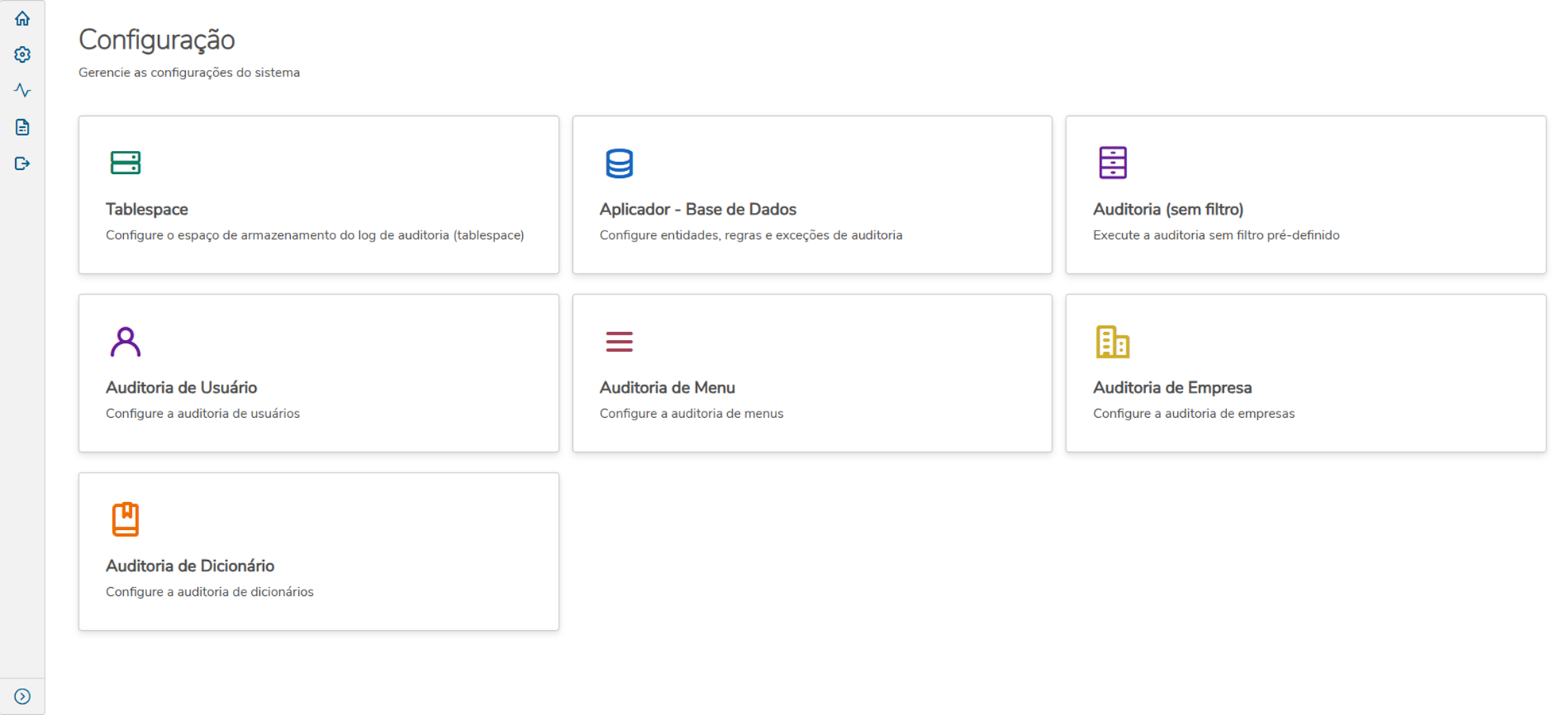Select the purple user icon on Auditoria de Usuário

tap(126, 342)
